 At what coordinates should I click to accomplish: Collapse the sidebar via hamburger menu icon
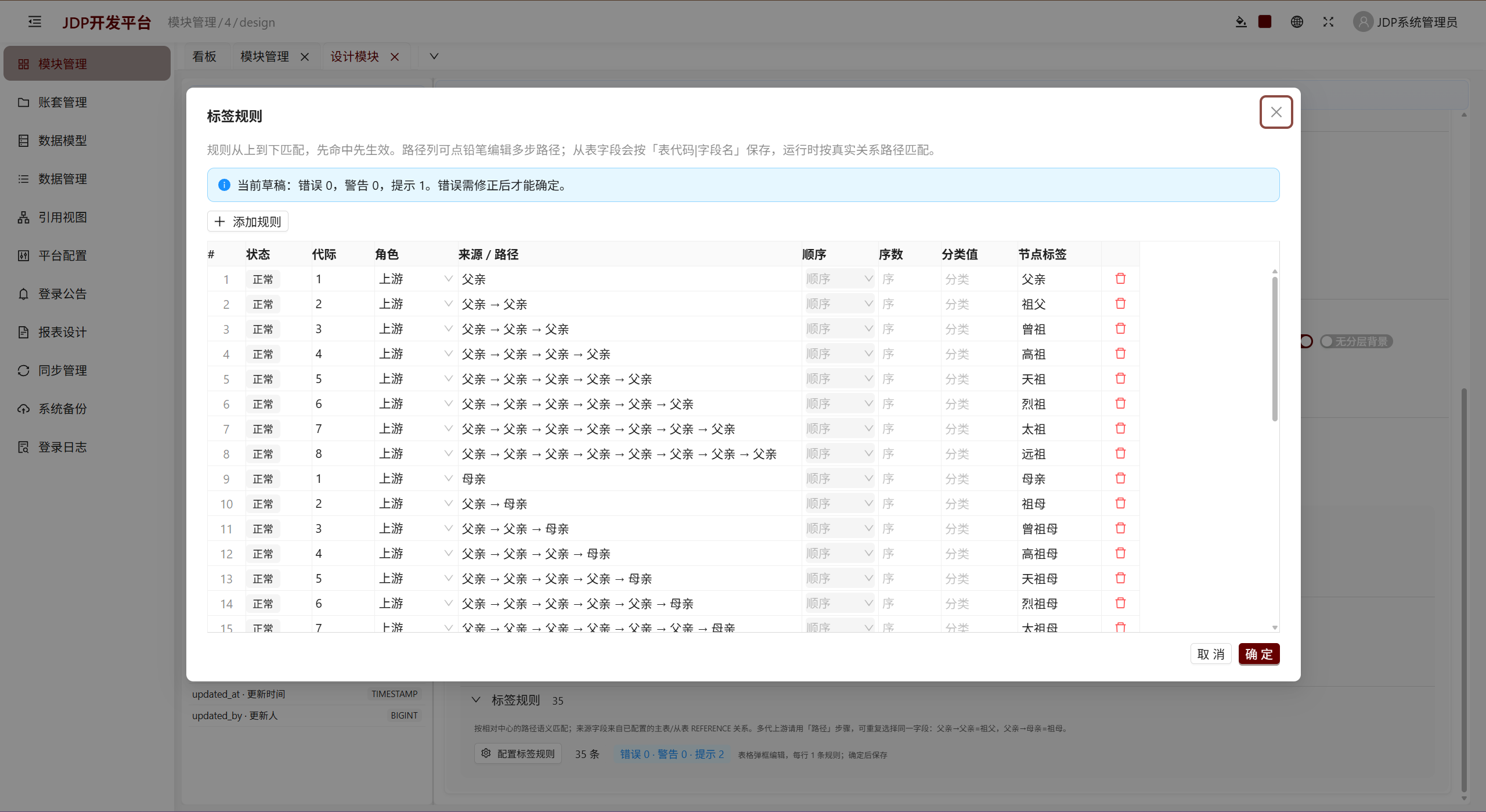[35, 22]
